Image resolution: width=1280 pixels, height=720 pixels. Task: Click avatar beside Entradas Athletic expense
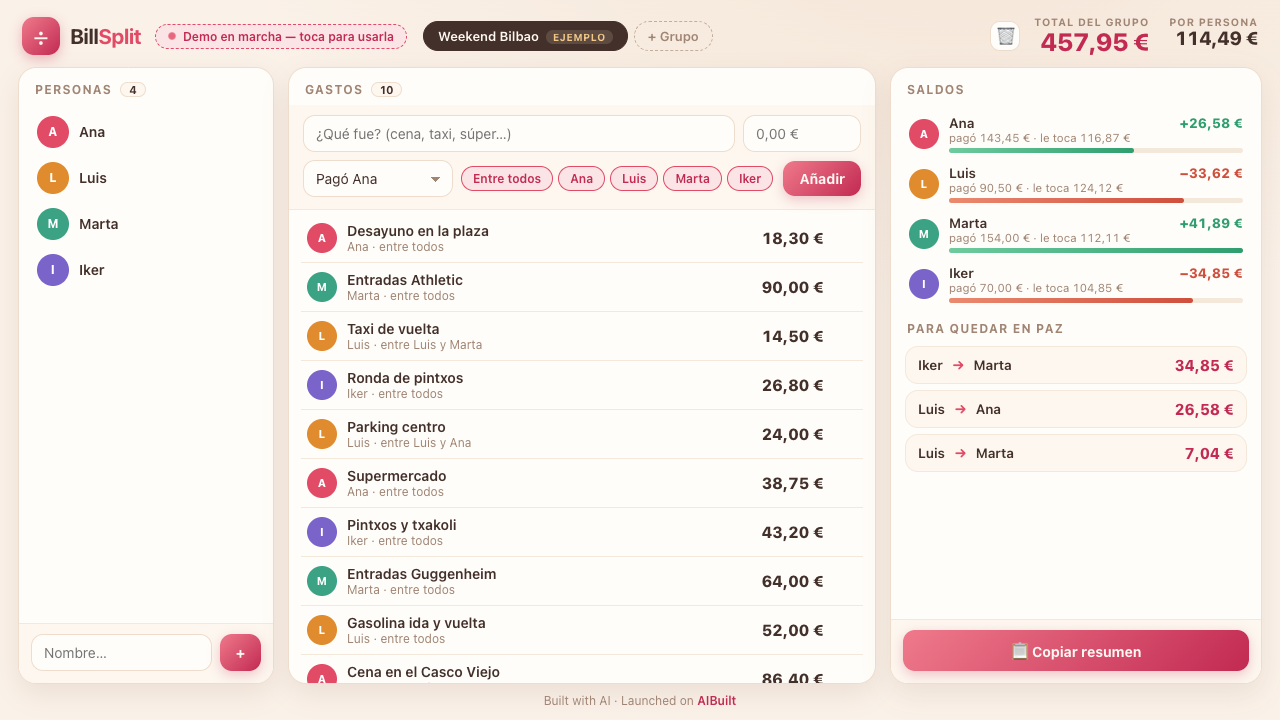[x=322, y=287]
